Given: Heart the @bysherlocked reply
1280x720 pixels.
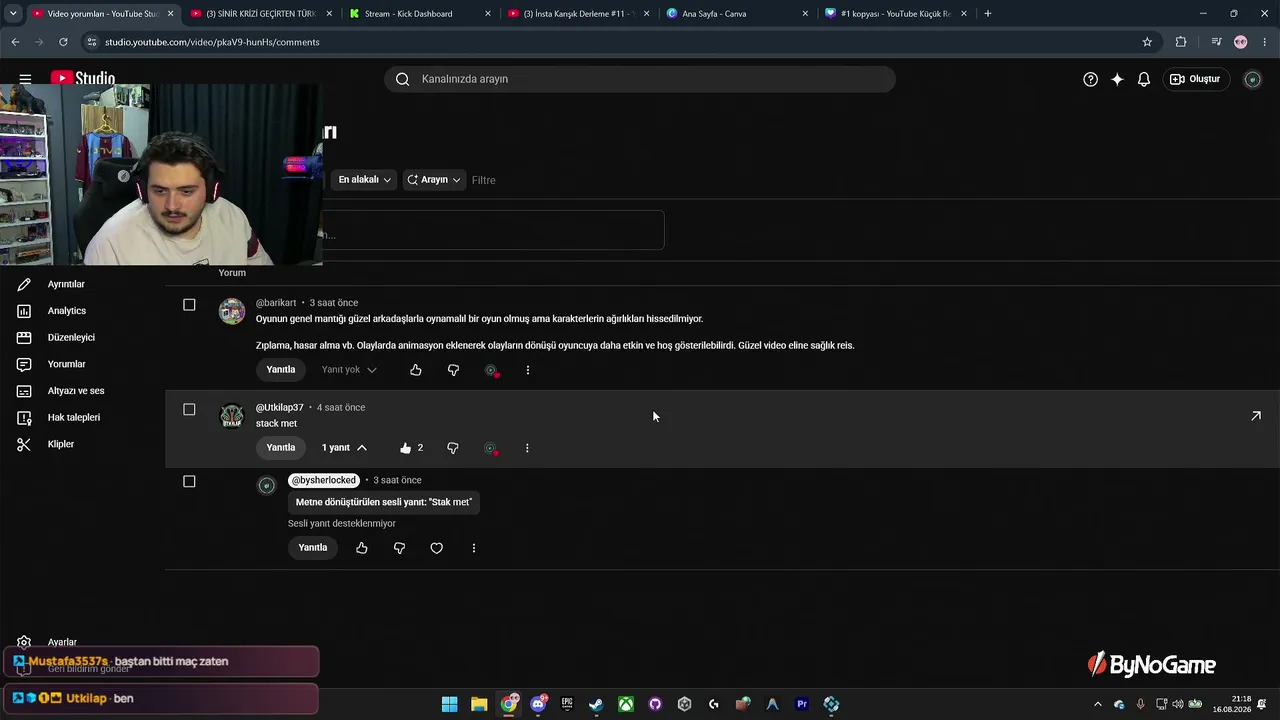Looking at the screenshot, I should pos(436,548).
